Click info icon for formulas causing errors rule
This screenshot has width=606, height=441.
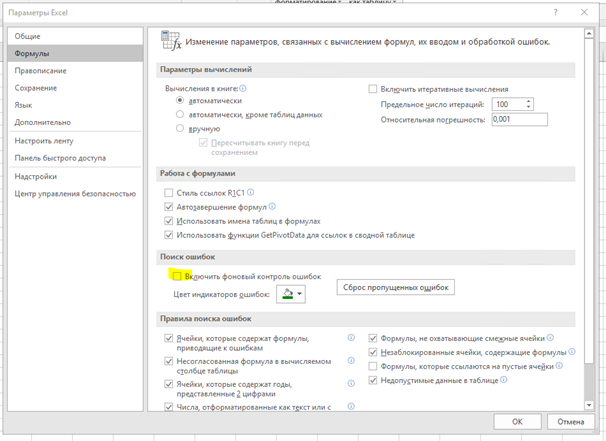click(x=351, y=337)
